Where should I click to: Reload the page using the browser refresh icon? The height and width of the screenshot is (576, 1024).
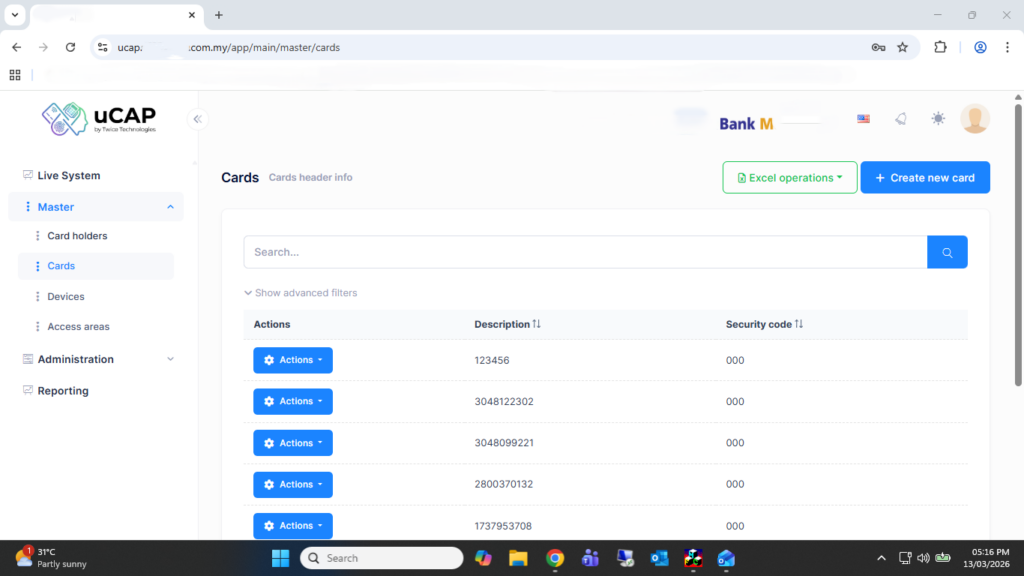pyautogui.click(x=70, y=47)
